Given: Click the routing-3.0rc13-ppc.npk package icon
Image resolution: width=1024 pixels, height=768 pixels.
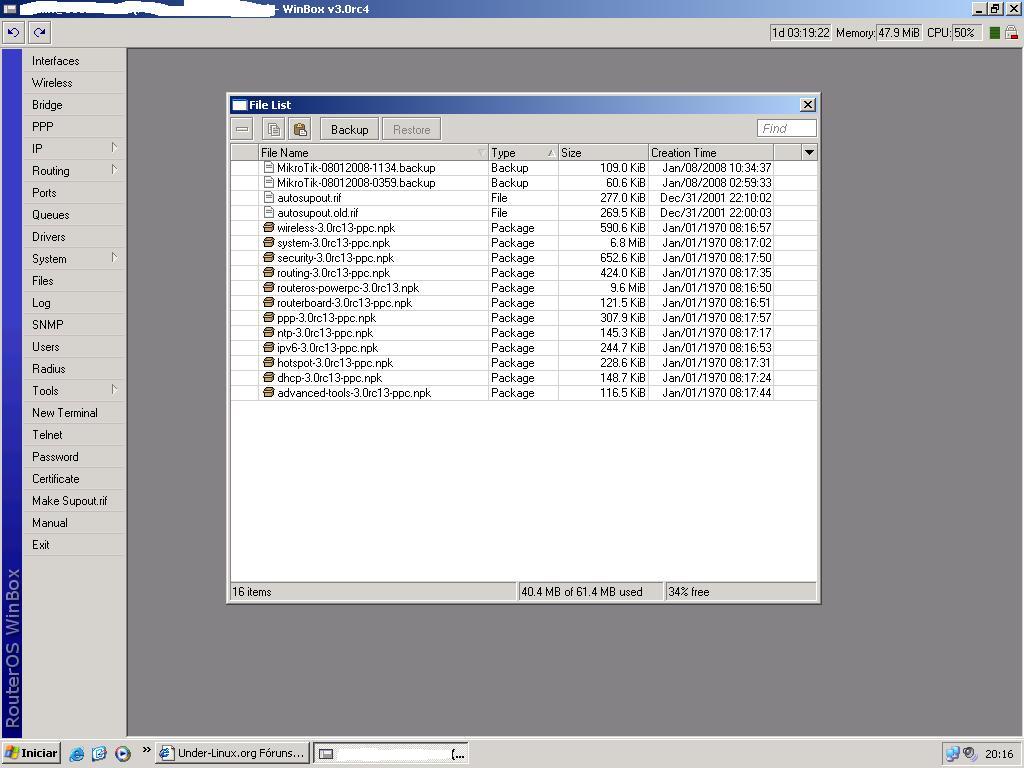Looking at the screenshot, I should click(x=268, y=272).
